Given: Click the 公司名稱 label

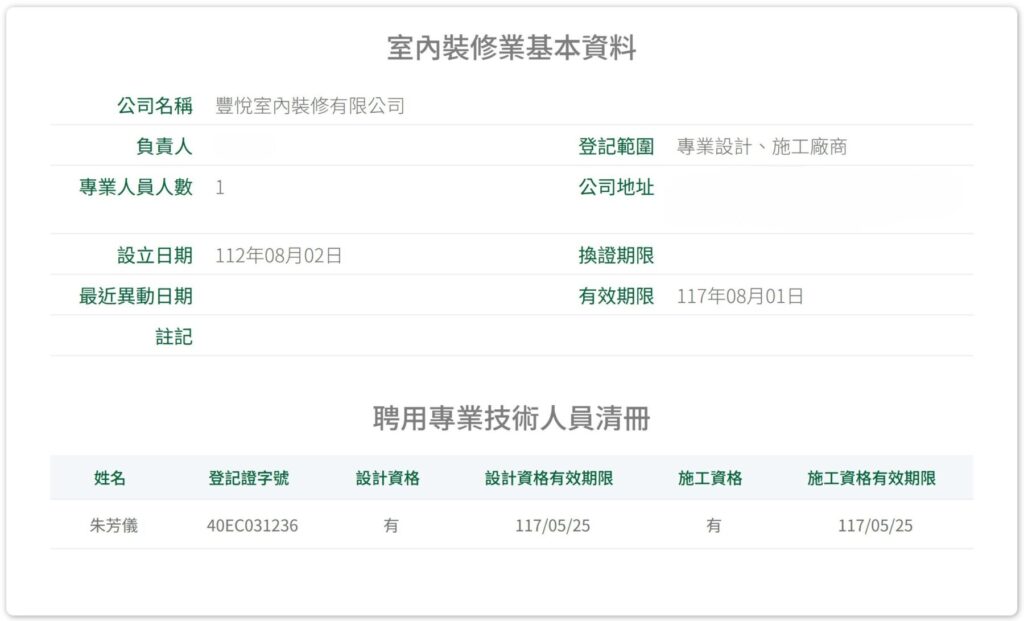Looking at the screenshot, I should [155, 105].
